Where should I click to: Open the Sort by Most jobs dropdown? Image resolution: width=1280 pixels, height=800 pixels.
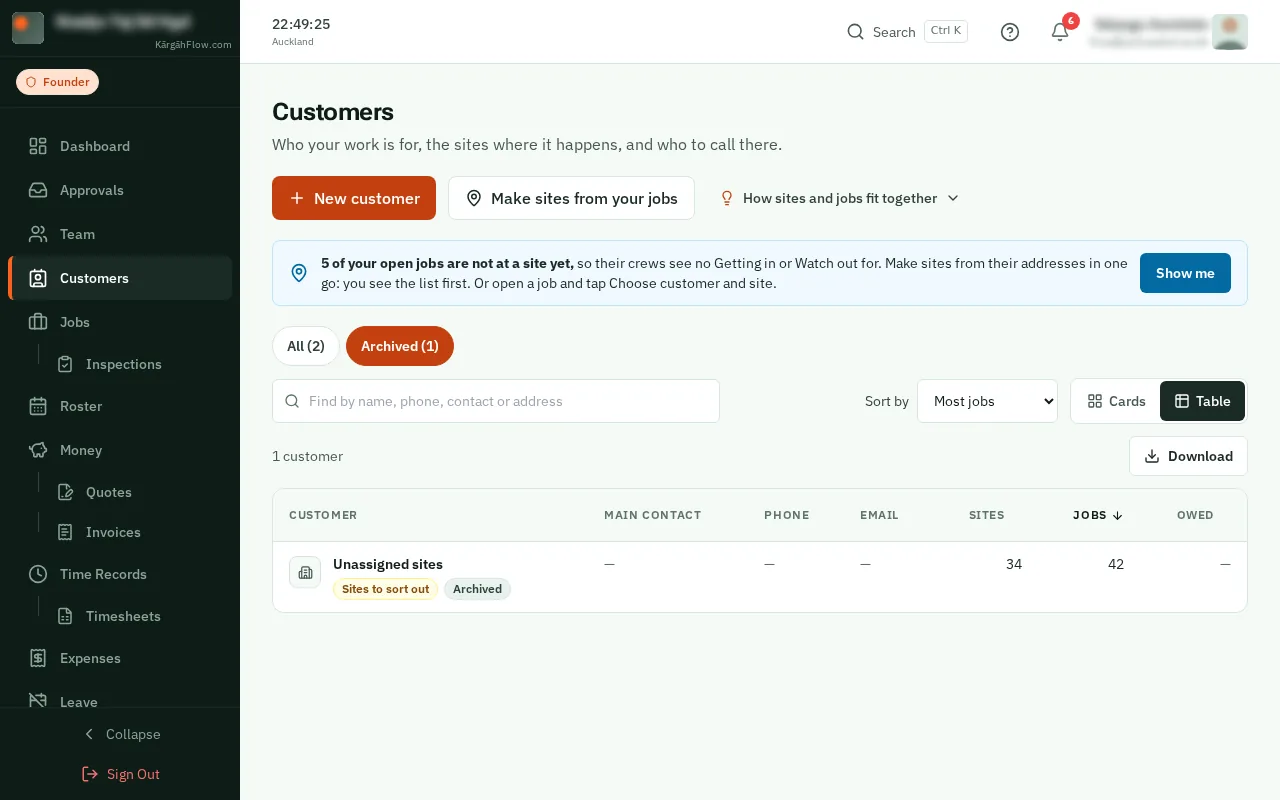987,401
